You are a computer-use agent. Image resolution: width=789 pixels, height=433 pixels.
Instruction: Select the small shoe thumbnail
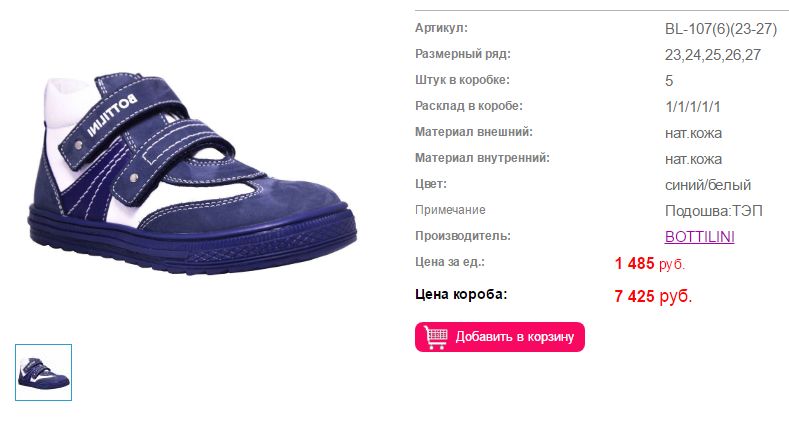point(43,373)
